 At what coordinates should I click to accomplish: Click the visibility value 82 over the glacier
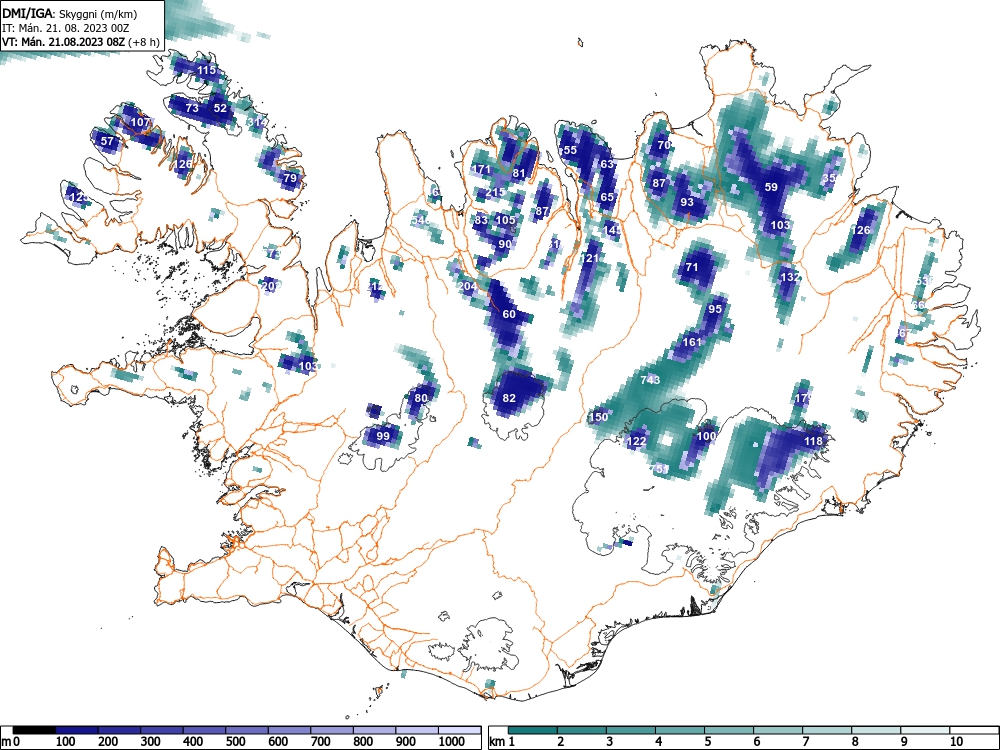click(x=509, y=398)
